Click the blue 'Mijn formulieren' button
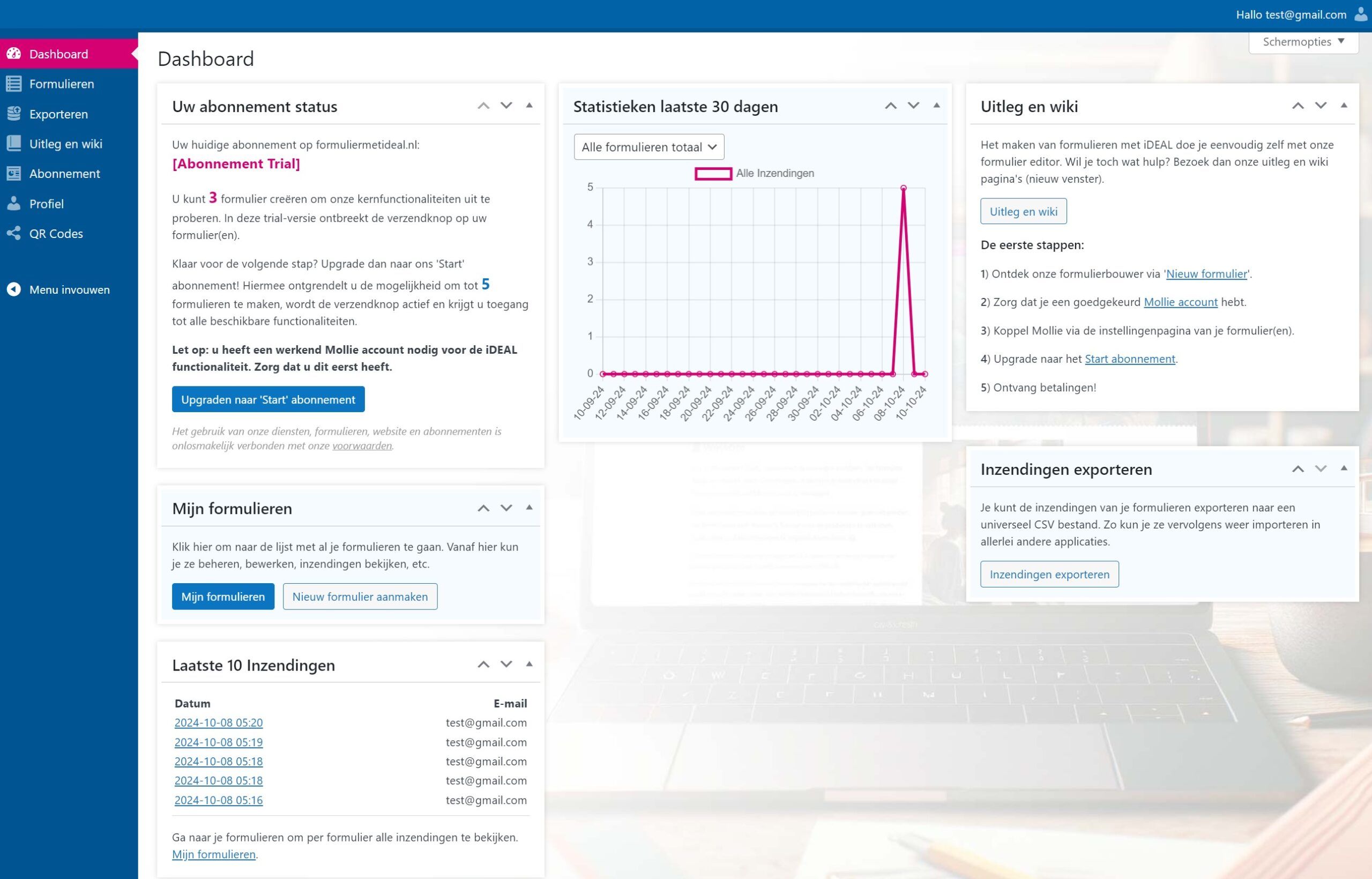 tap(223, 596)
